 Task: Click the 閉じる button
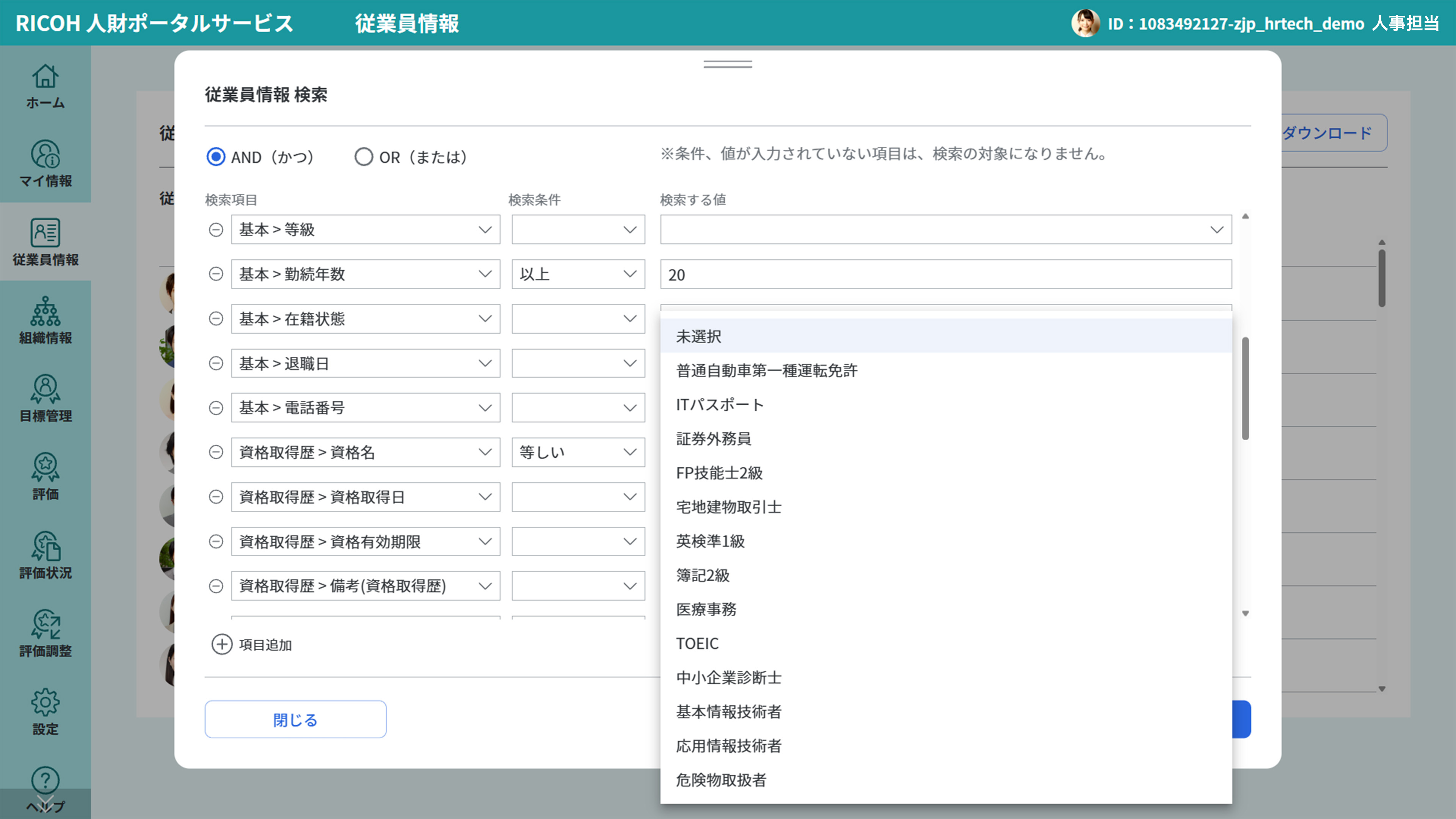coord(295,719)
